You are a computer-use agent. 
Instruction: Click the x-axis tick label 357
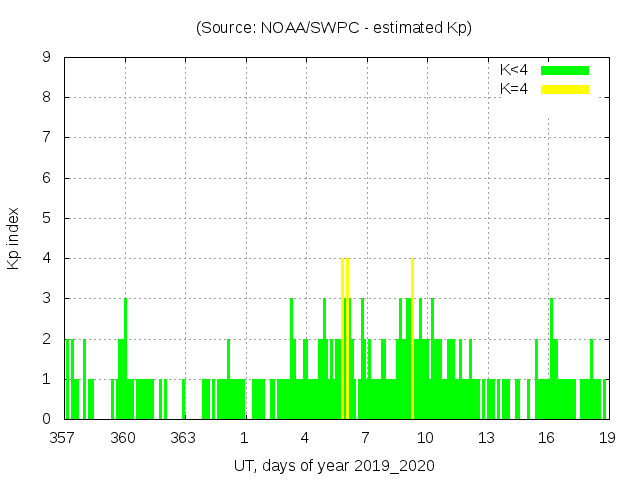[x=63, y=438]
